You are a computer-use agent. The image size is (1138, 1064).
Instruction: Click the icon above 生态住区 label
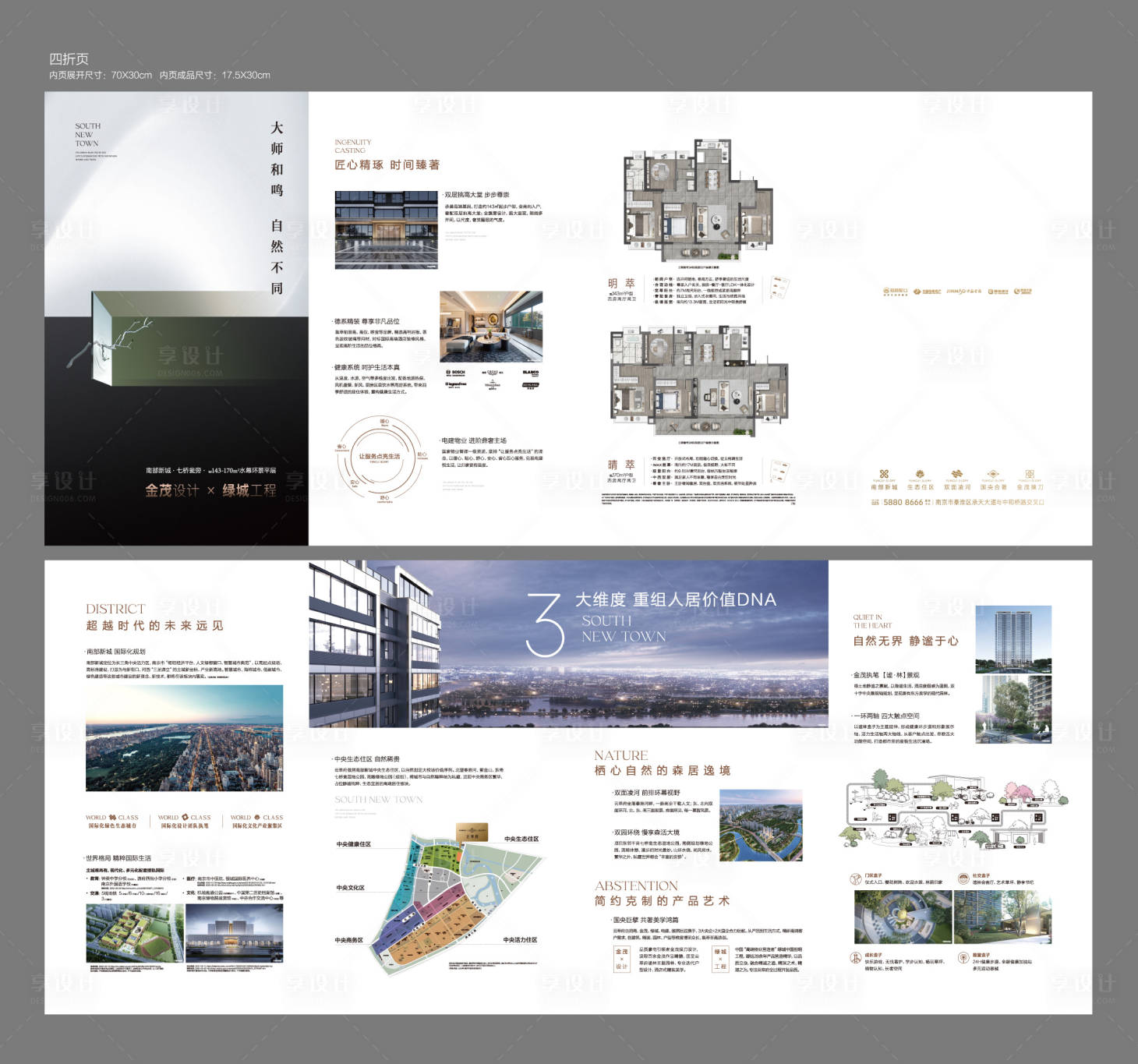(x=920, y=474)
